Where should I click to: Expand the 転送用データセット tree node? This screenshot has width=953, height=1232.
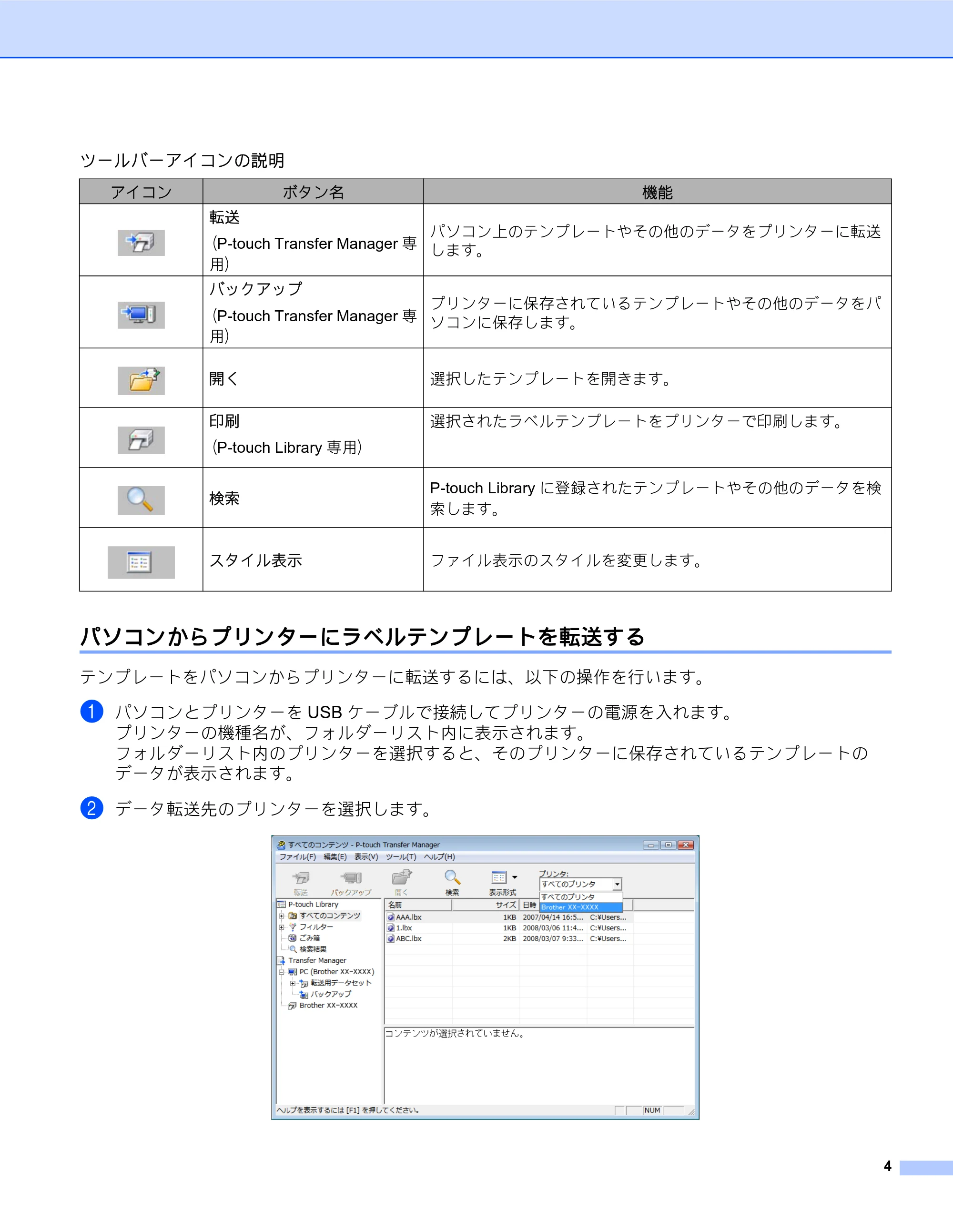(x=293, y=983)
